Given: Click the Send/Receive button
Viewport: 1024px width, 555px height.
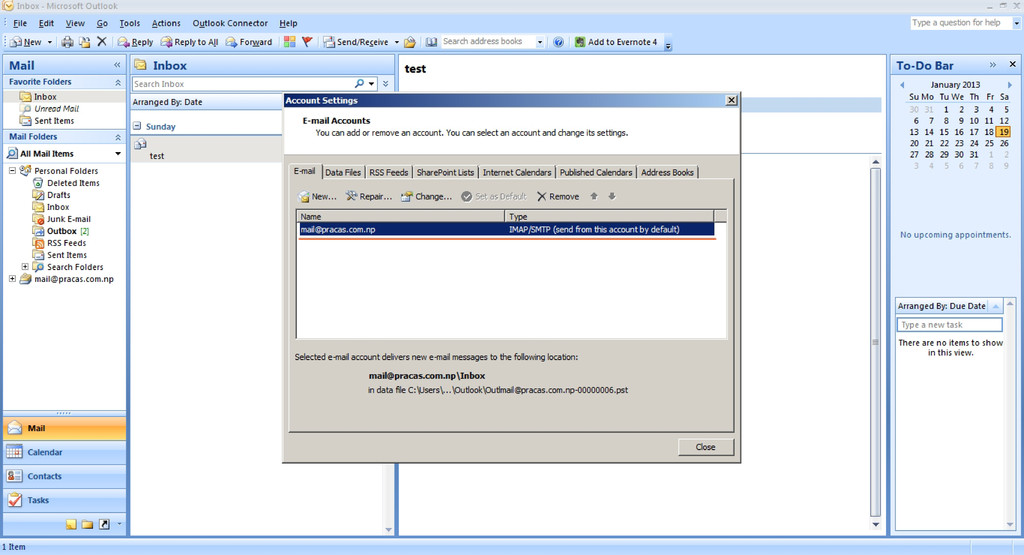Looking at the screenshot, I should pyautogui.click(x=357, y=42).
